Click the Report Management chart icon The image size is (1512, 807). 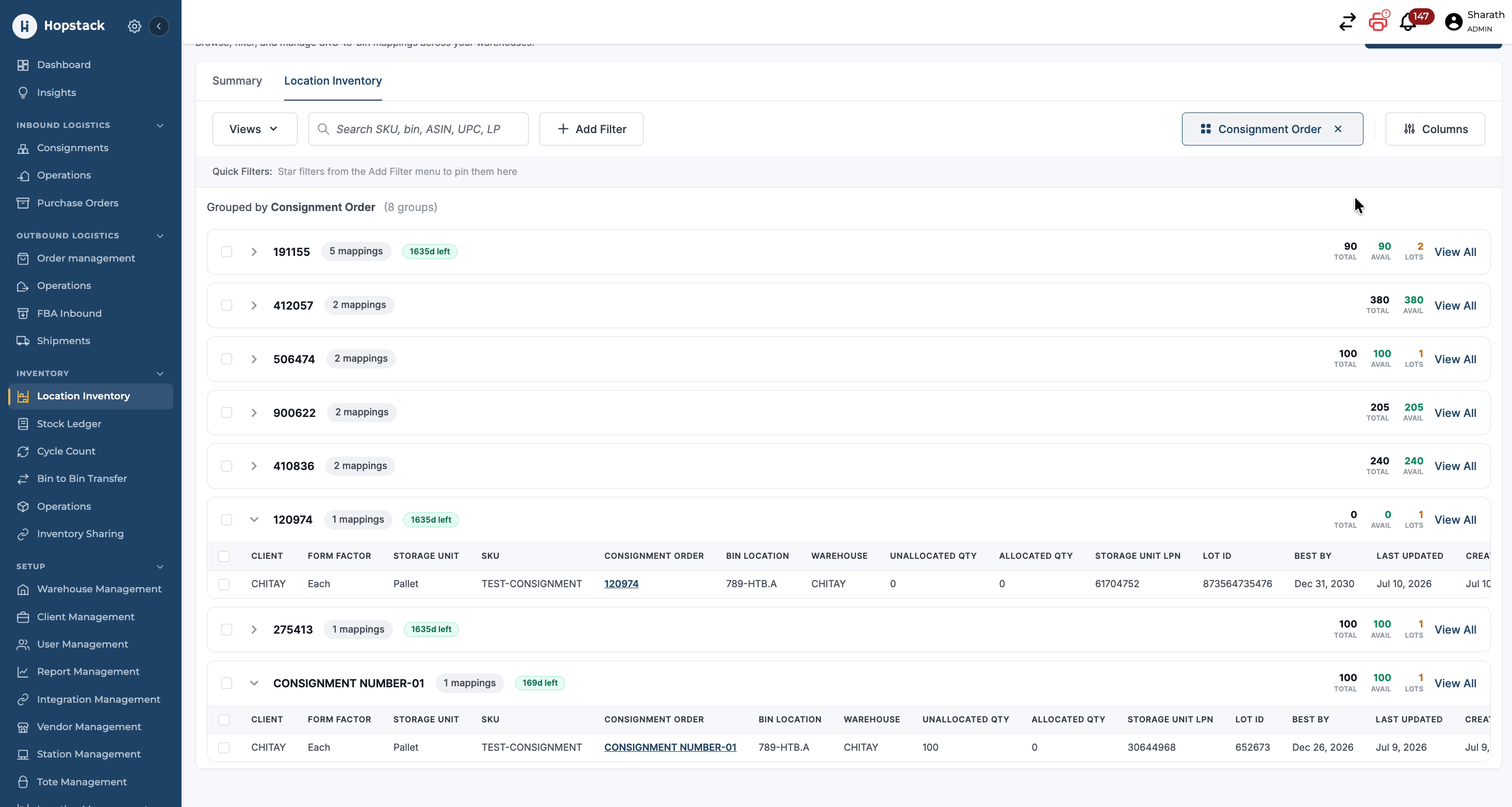(x=23, y=671)
